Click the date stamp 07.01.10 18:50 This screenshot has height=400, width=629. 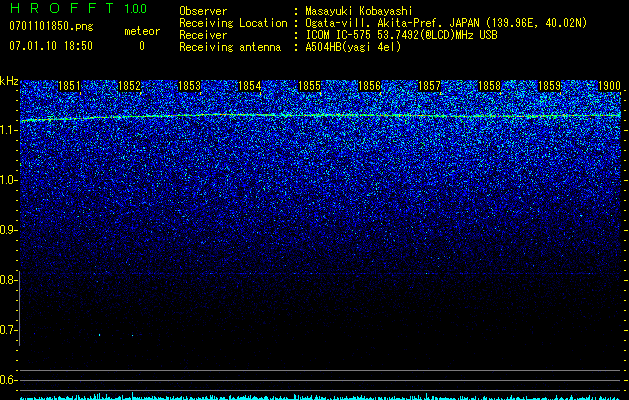tap(51, 46)
